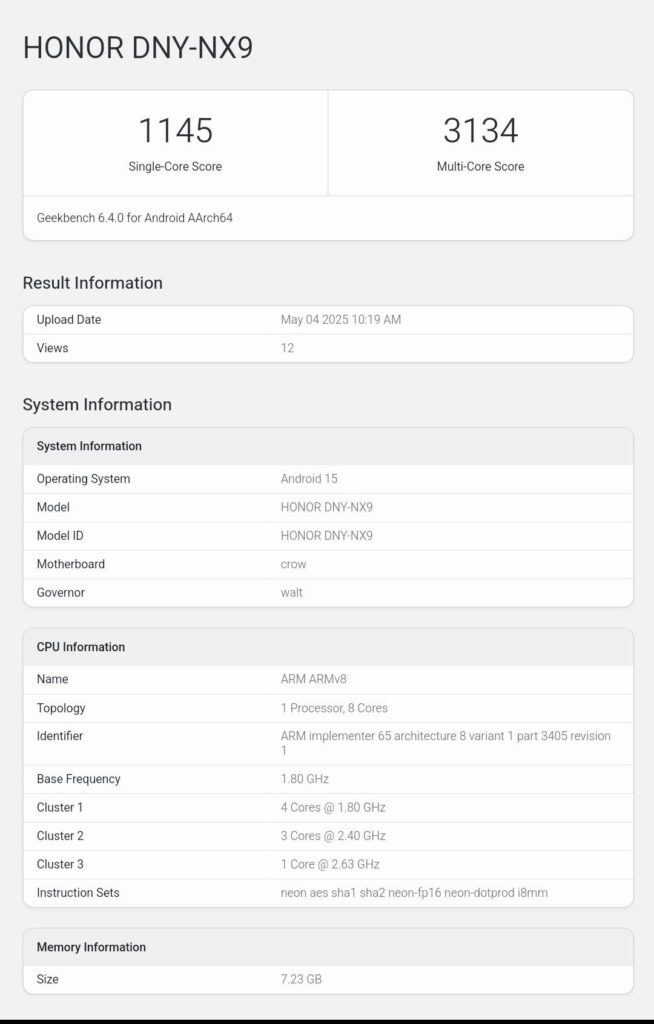
Task: Select upload date May 04 2025 10:19 AM
Action: (341, 319)
